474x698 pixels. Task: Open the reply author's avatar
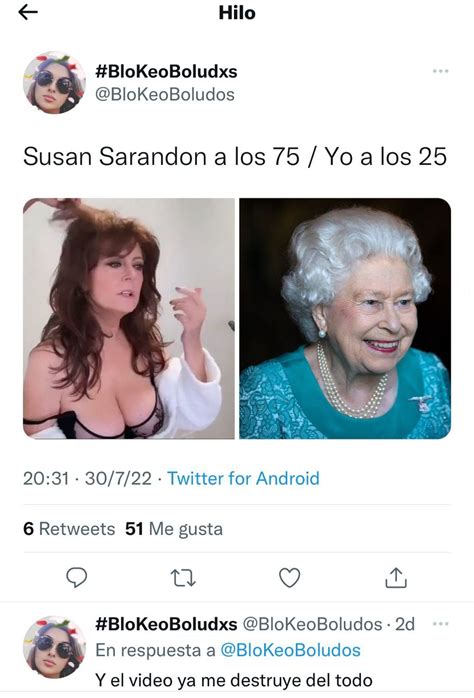pos(54,647)
